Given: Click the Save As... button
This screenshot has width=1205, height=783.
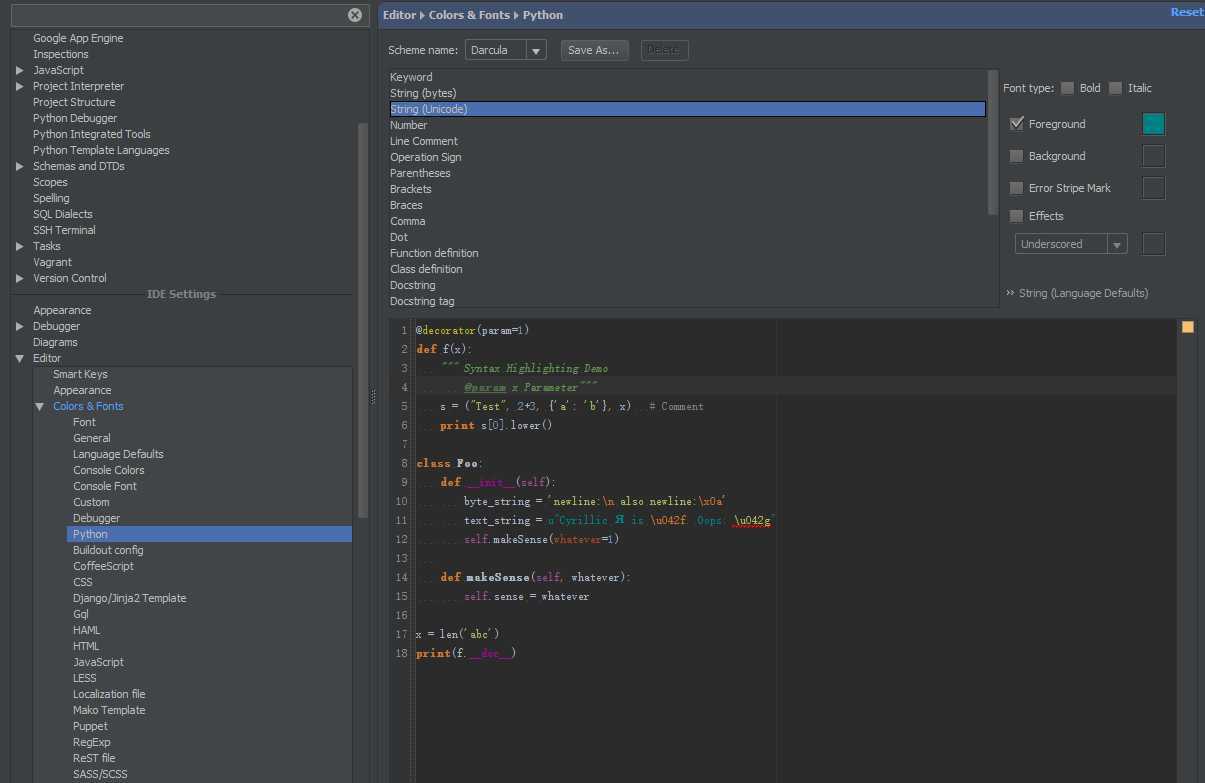Looking at the screenshot, I should [x=594, y=50].
